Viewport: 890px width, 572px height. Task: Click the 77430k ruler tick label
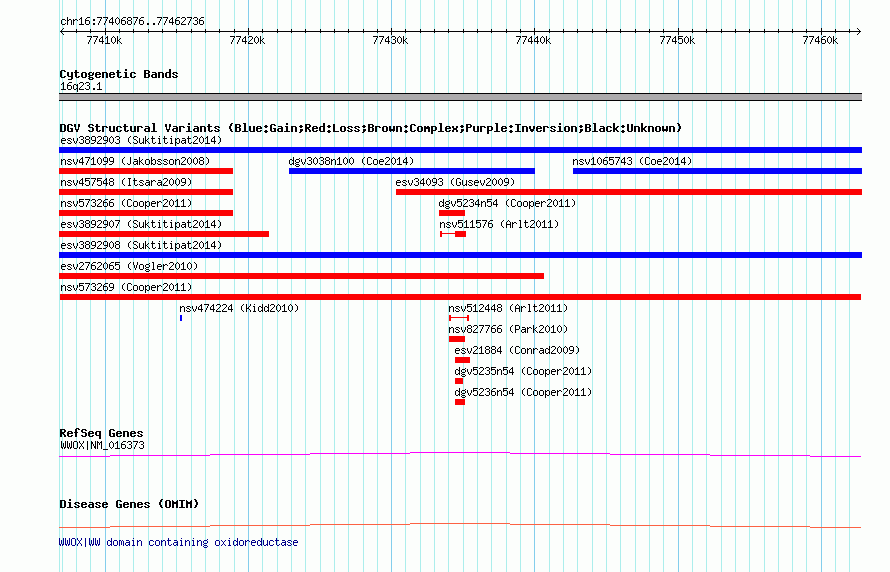pyautogui.click(x=390, y=40)
